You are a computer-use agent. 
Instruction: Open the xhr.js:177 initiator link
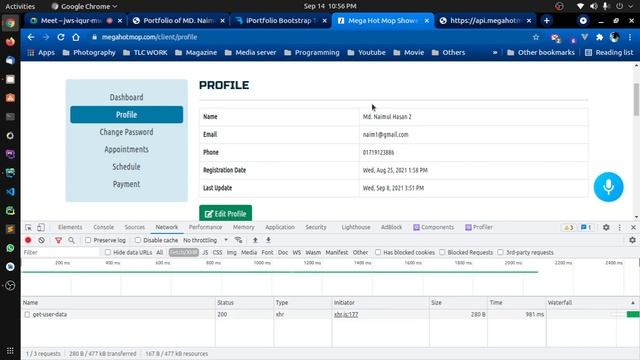click(x=346, y=315)
